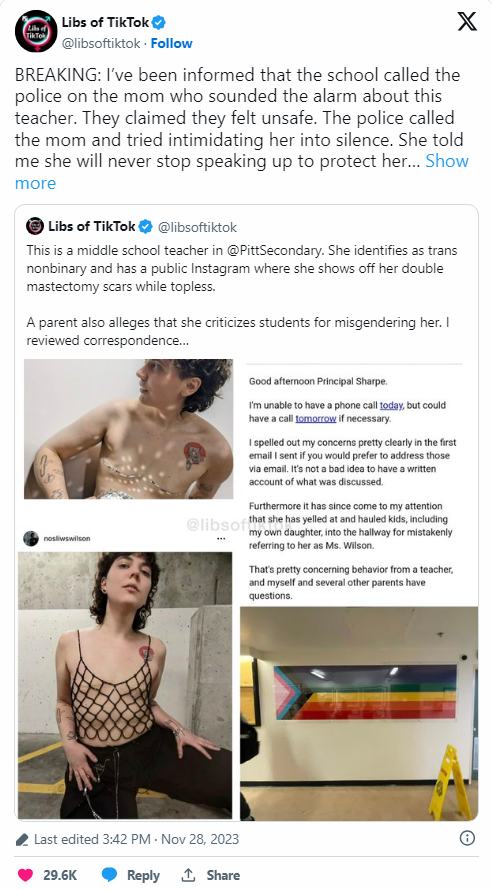
Task: Follow the @libsoftiktok account
Action: click(171, 43)
